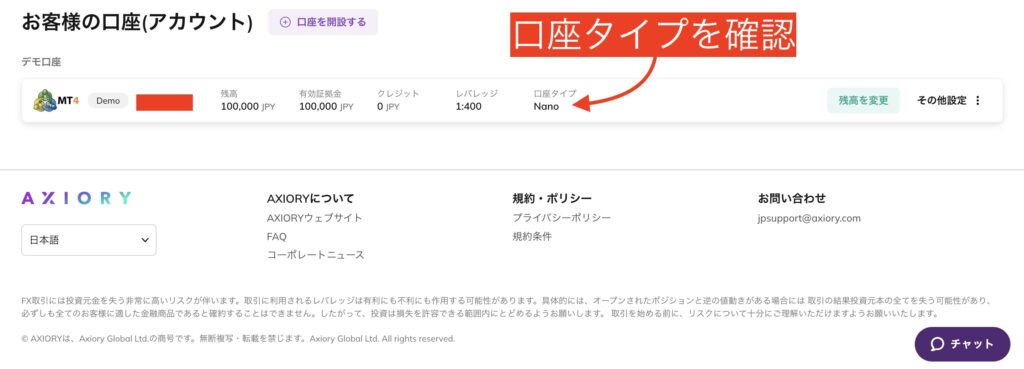Select the 有効証拠金 value 100,000 JPY

327,106
